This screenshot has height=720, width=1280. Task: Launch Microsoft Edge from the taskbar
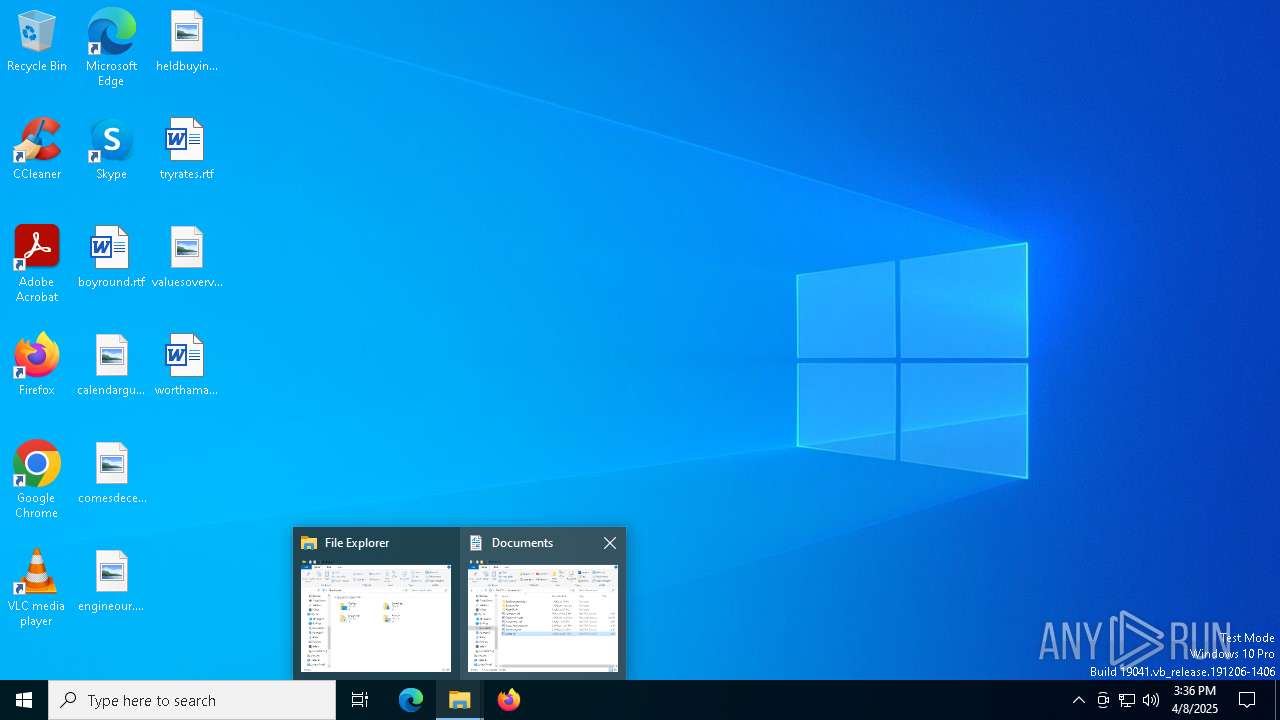(x=411, y=700)
